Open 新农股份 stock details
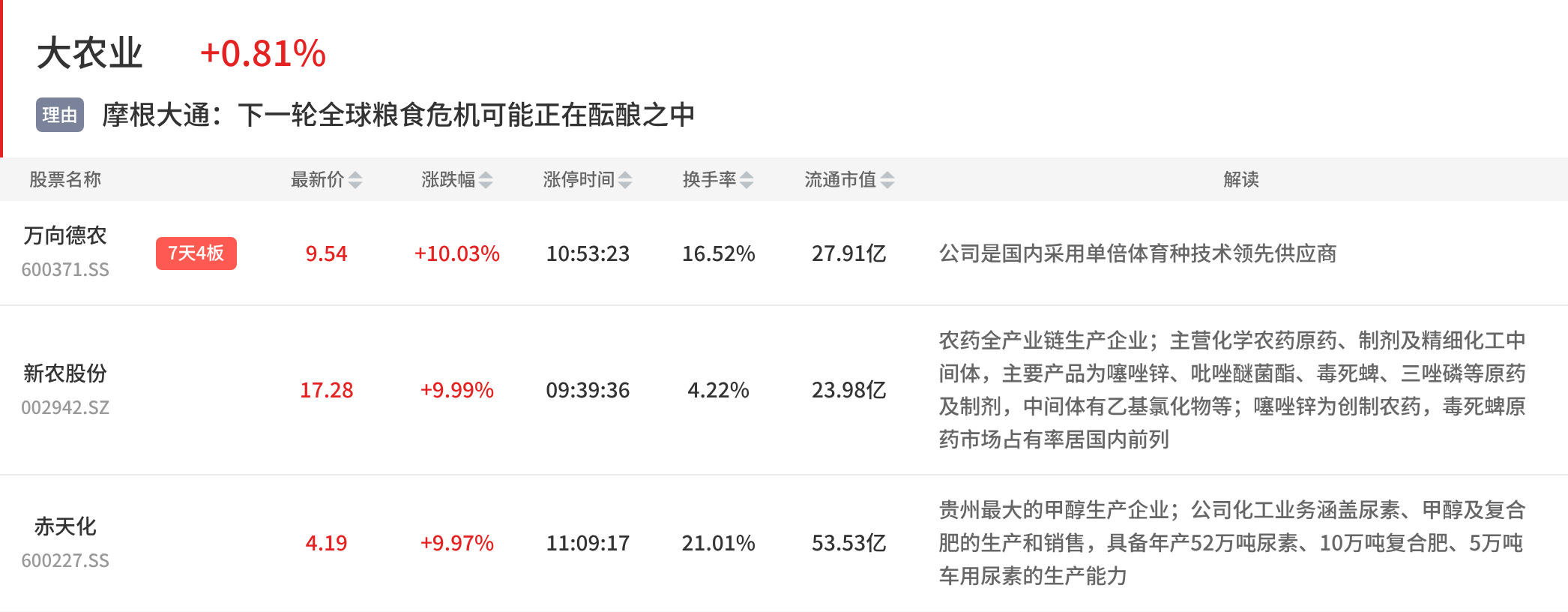The image size is (1568, 612). pyautogui.click(x=65, y=373)
